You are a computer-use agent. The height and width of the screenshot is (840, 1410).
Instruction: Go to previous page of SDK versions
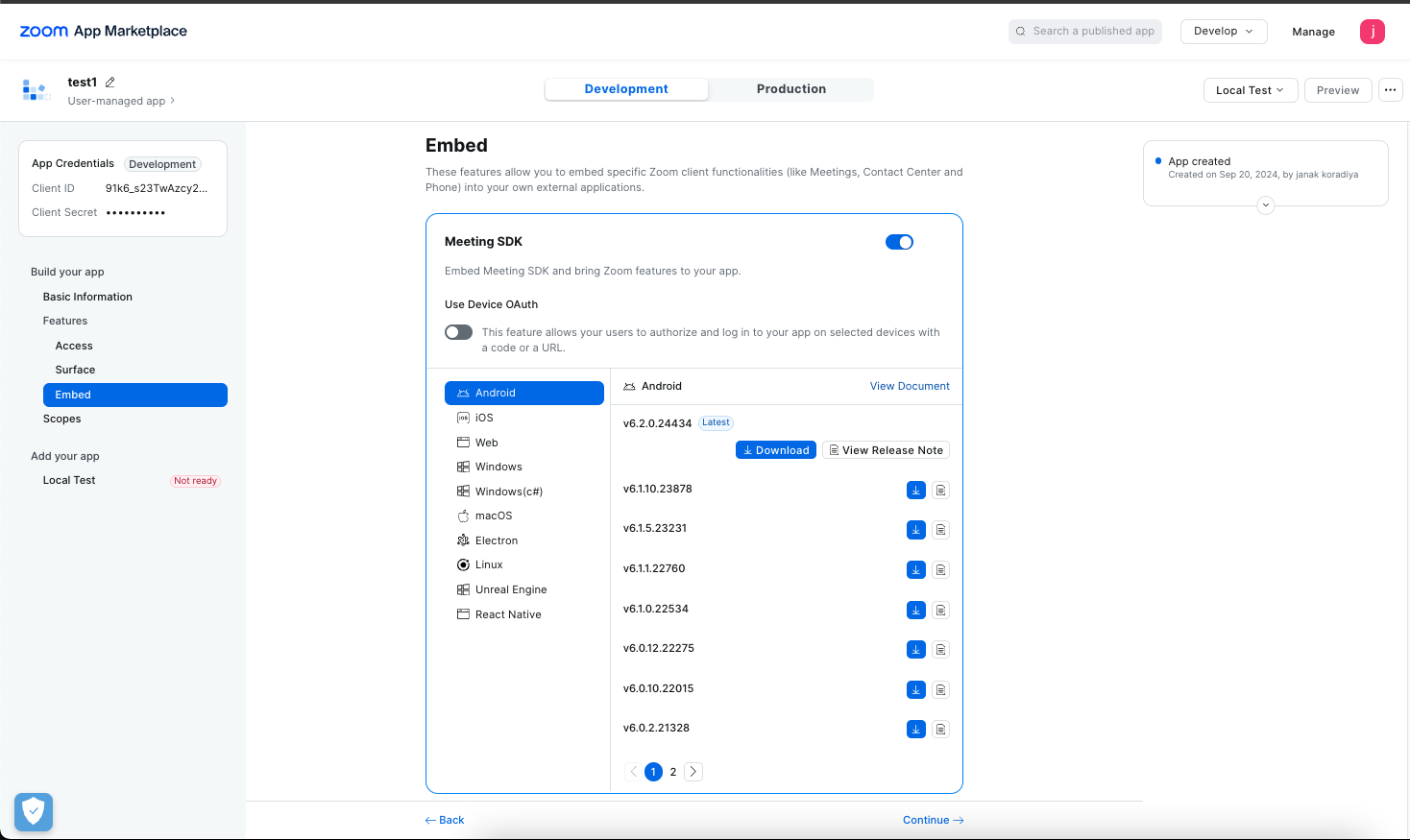[634, 772]
